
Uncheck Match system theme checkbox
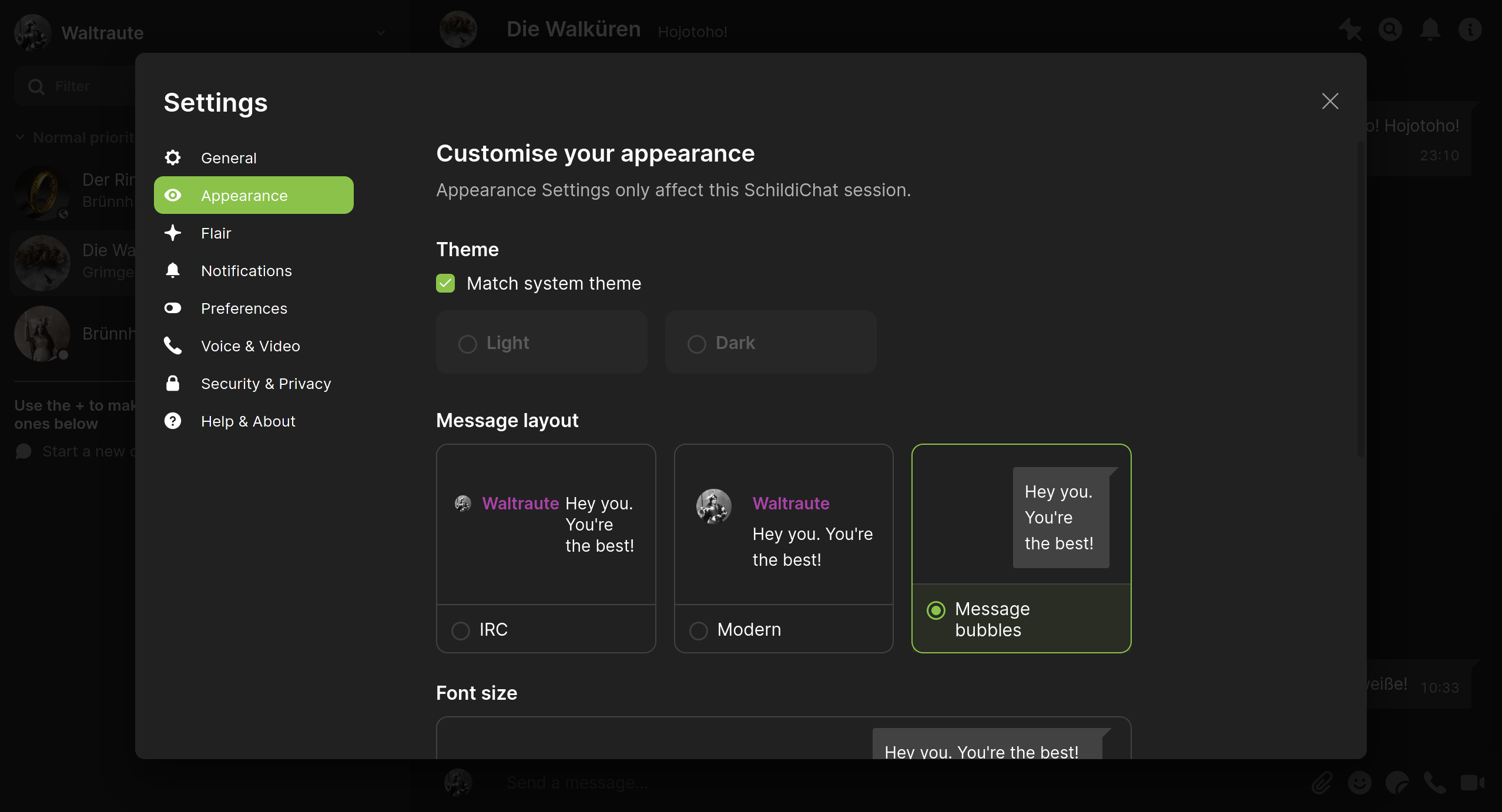(x=445, y=283)
